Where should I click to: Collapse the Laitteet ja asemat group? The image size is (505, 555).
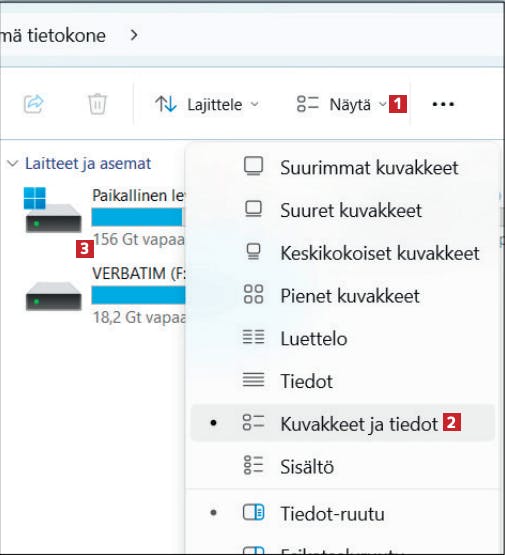click(x=13, y=164)
